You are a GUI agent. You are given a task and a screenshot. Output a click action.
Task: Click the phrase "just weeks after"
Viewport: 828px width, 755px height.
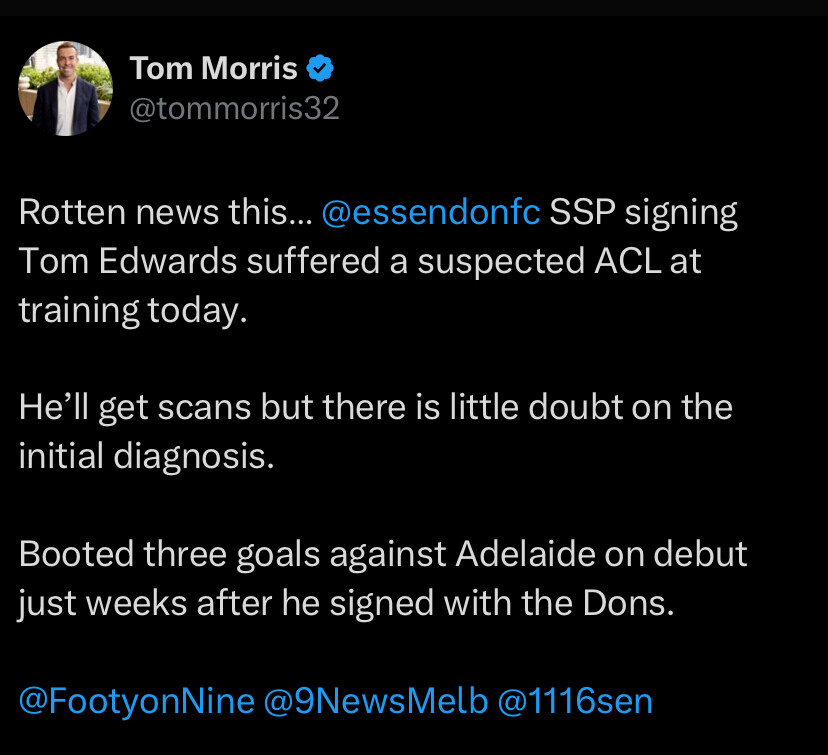click(145, 603)
